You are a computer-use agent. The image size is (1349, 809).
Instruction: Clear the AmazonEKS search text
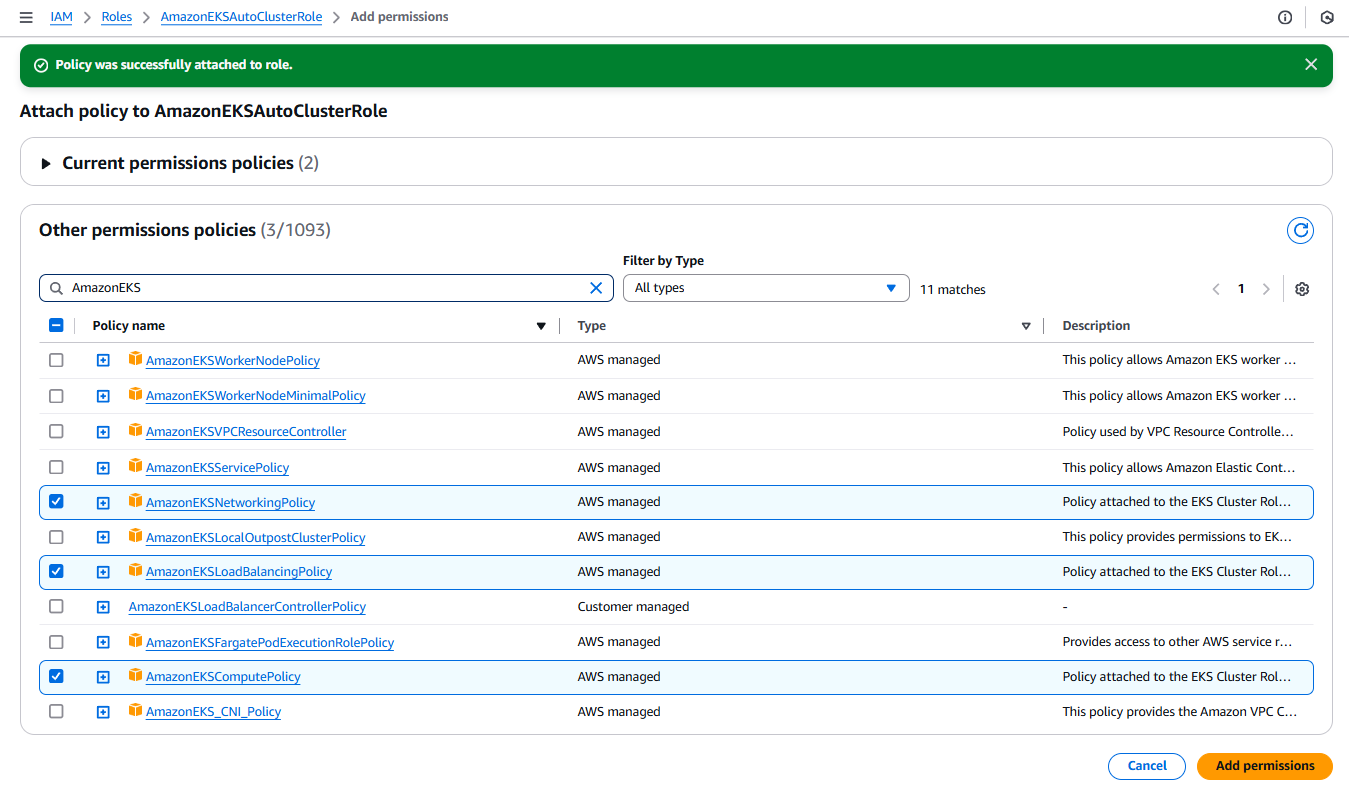coord(596,288)
